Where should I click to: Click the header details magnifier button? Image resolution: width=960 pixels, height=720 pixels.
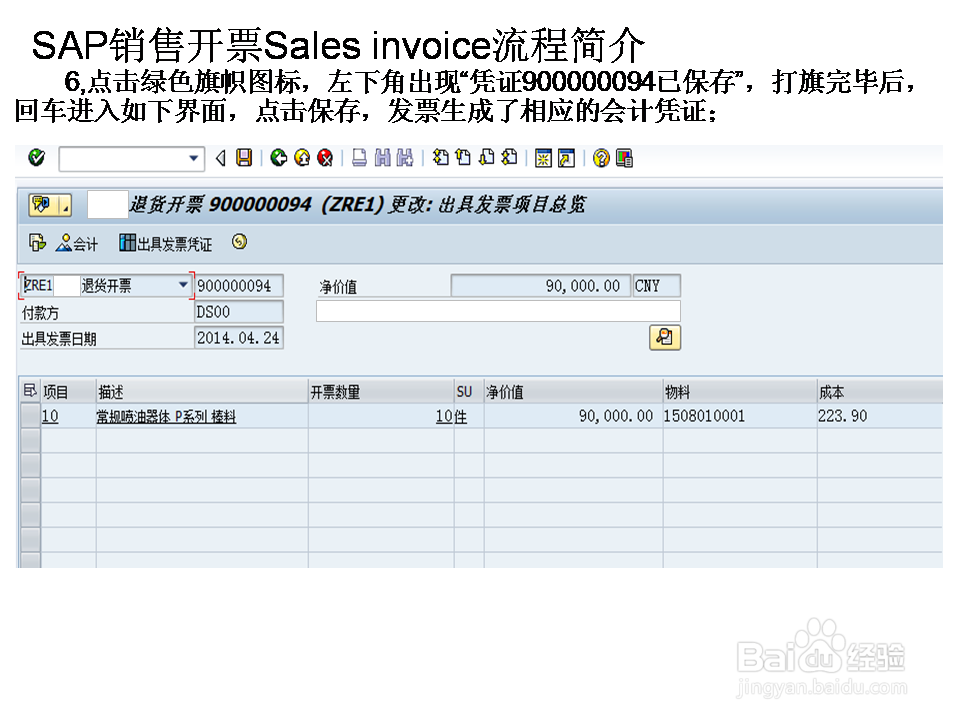coord(665,337)
